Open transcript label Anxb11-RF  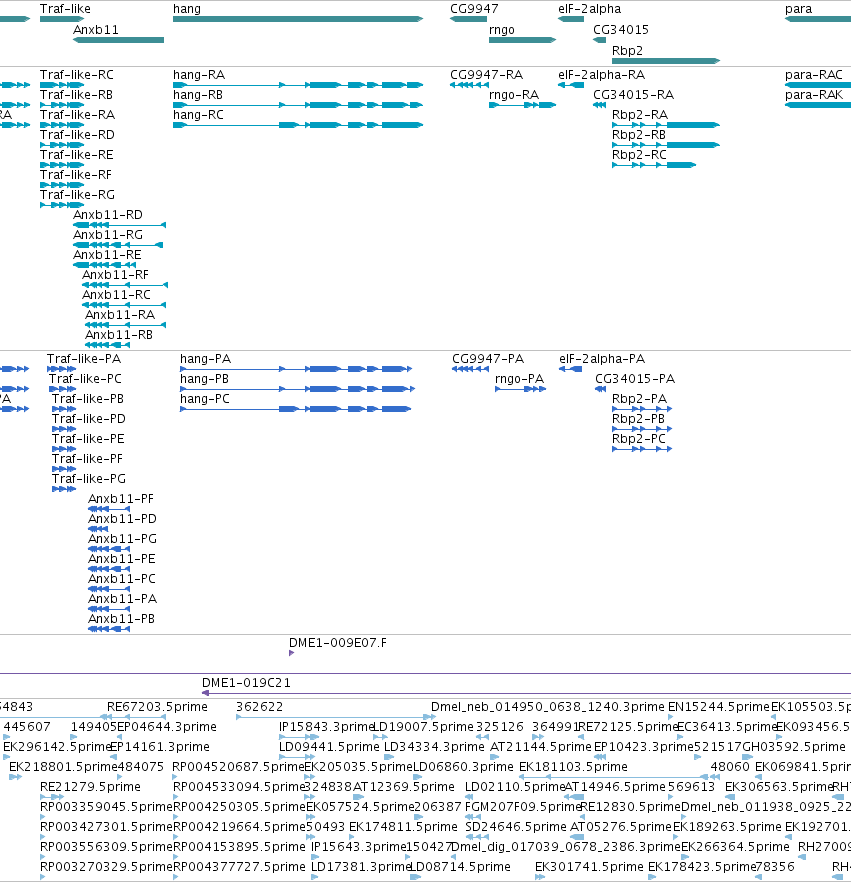point(116,275)
